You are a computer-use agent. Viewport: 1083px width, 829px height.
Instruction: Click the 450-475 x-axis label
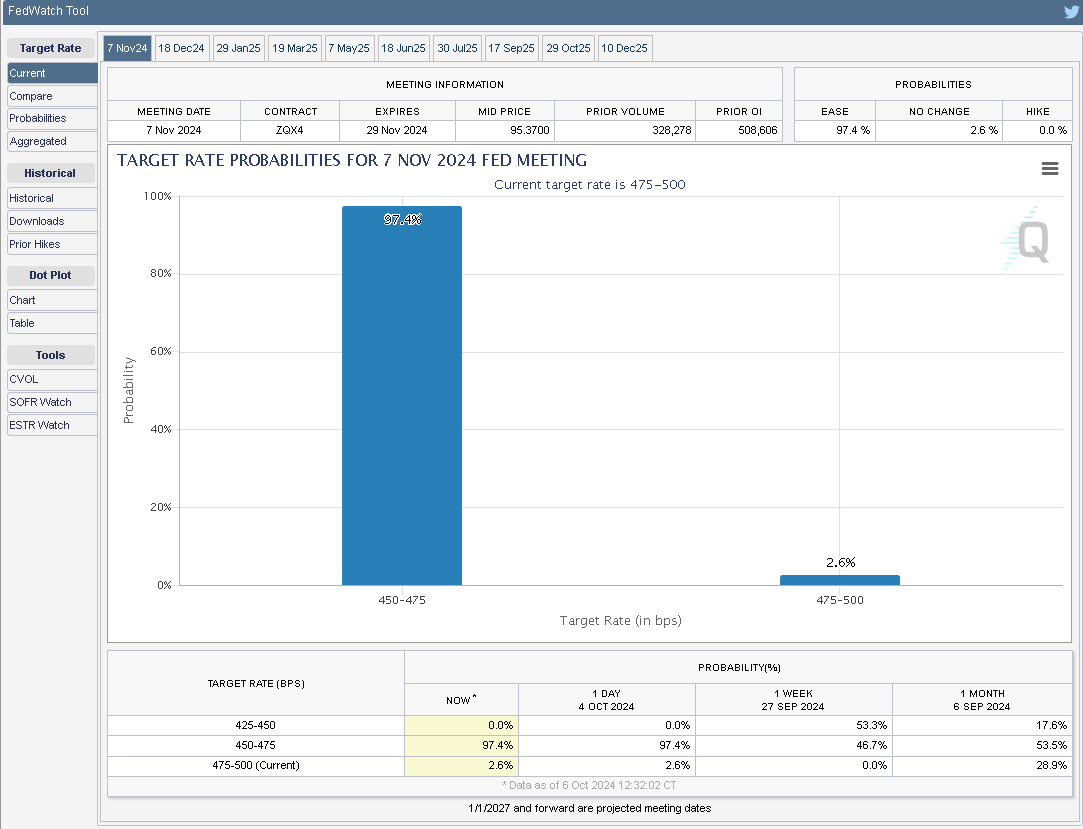click(402, 600)
